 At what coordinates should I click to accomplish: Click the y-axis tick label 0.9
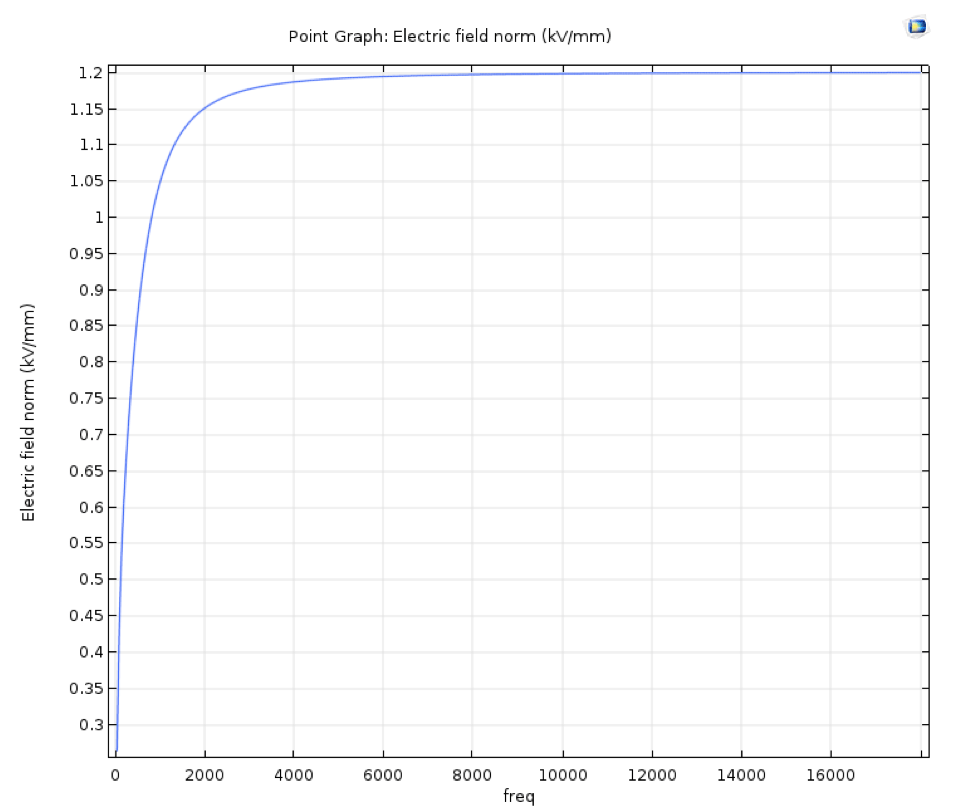click(x=91, y=290)
